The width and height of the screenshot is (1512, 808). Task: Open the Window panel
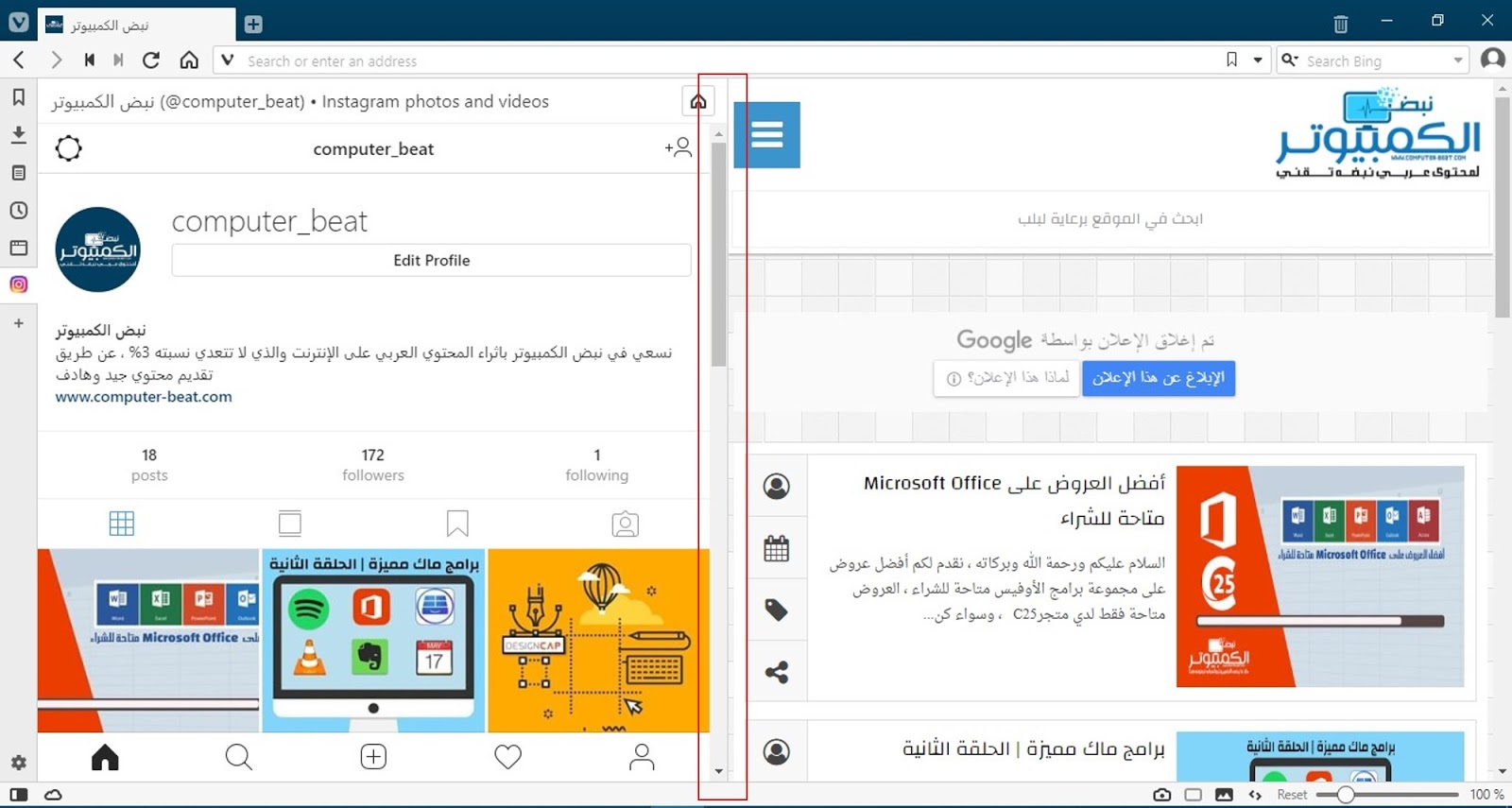[18, 248]
